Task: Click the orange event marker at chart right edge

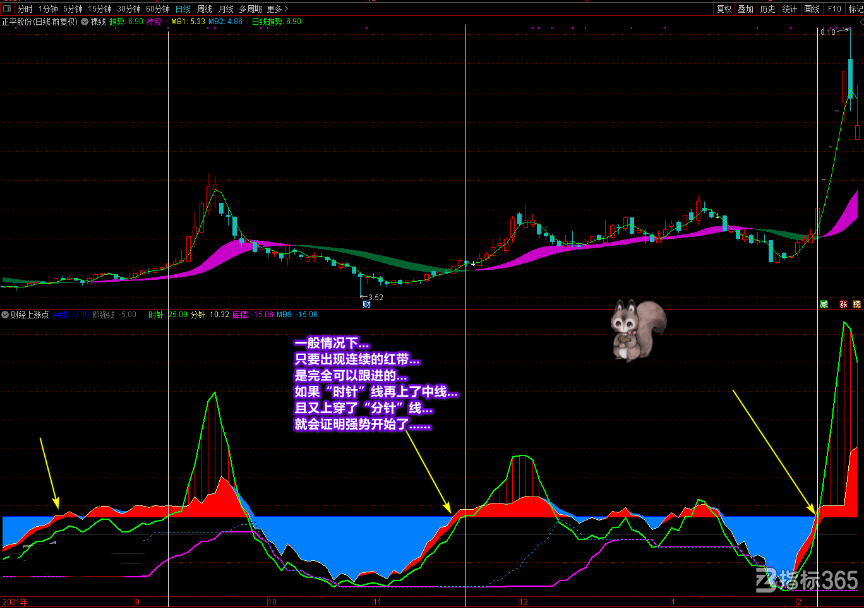Action: (857, 305)
